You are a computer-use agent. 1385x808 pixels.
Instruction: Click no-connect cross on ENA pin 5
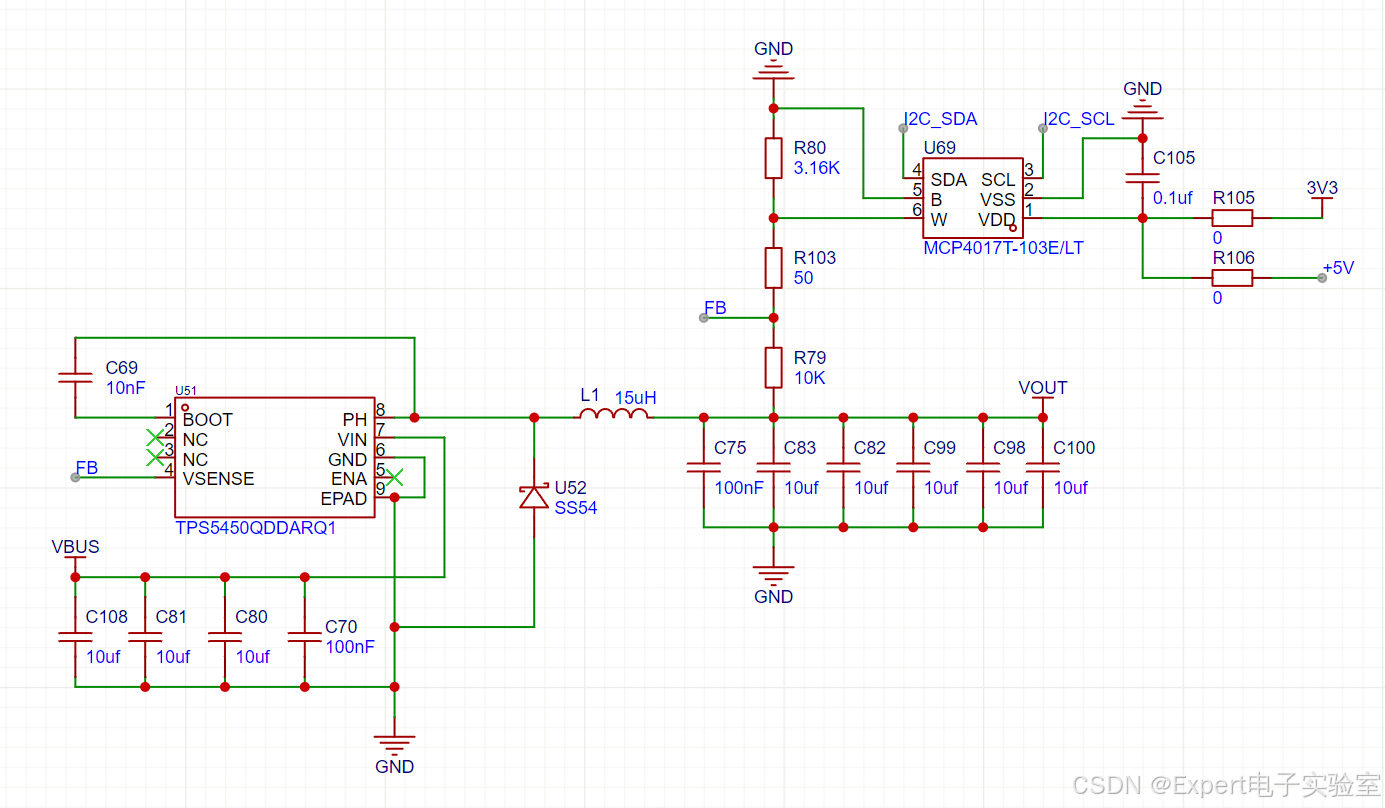pos(394,477)
